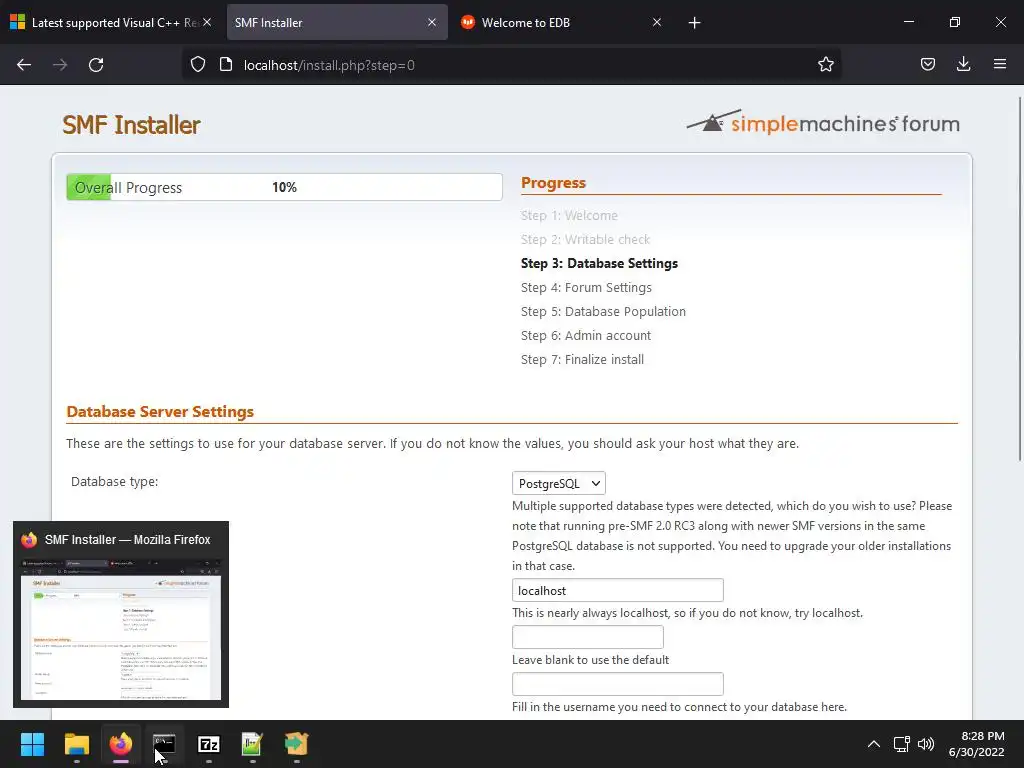The width and height of the screenshot is (1024, 768).
Task: Click Step 4: Forum Settings text
Action: pyautogui.click(x=586, y=287)
